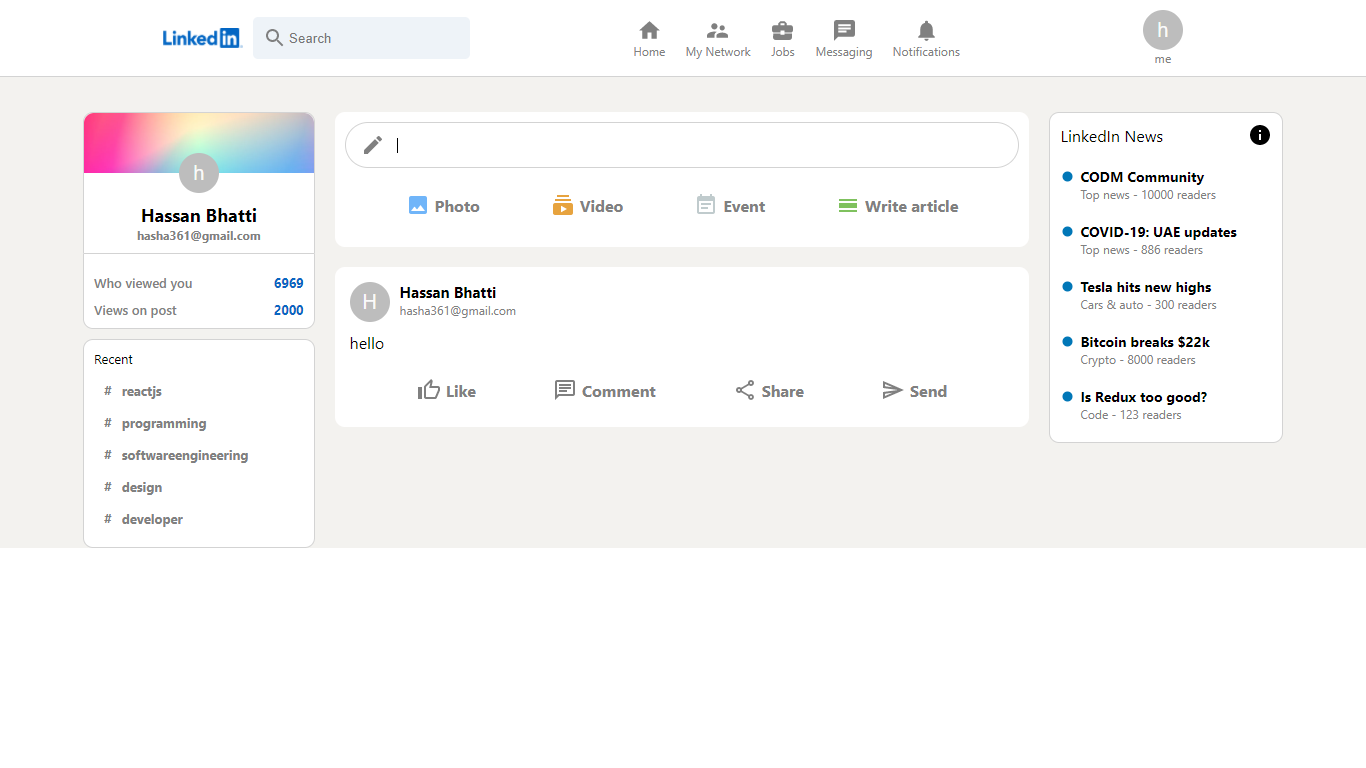The width and height of the screenshot is (1366, 768).
Task: Click the 2000 views count
Action: 289,310
